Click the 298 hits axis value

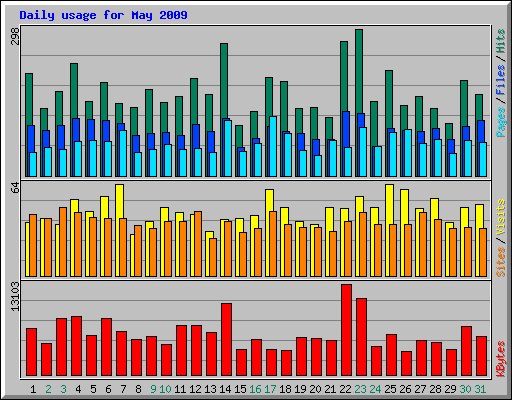pos(15,36)
